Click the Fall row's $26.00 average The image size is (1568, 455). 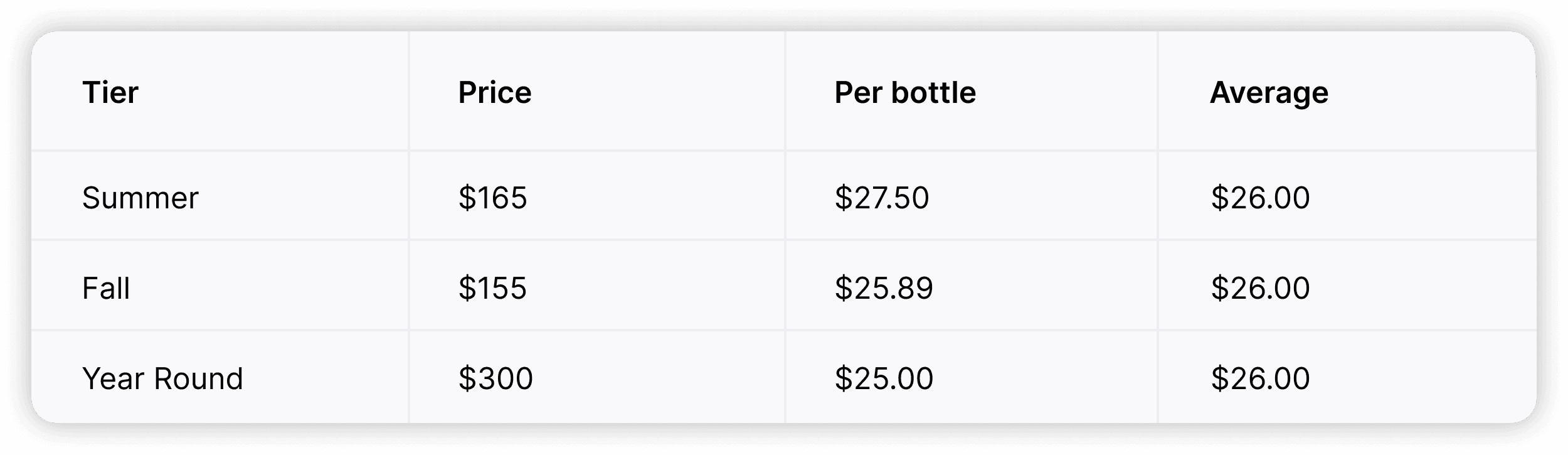[x=1260, y=289]
